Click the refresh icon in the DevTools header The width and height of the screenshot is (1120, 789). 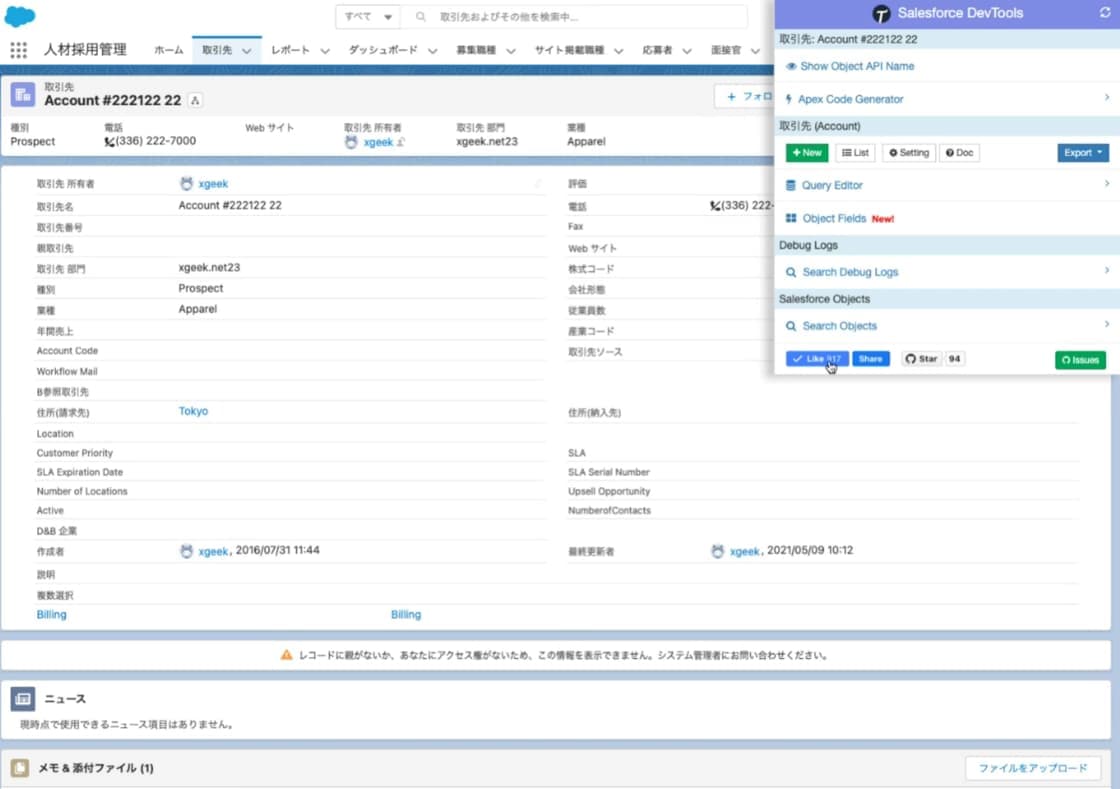[x=1105, y=13]
